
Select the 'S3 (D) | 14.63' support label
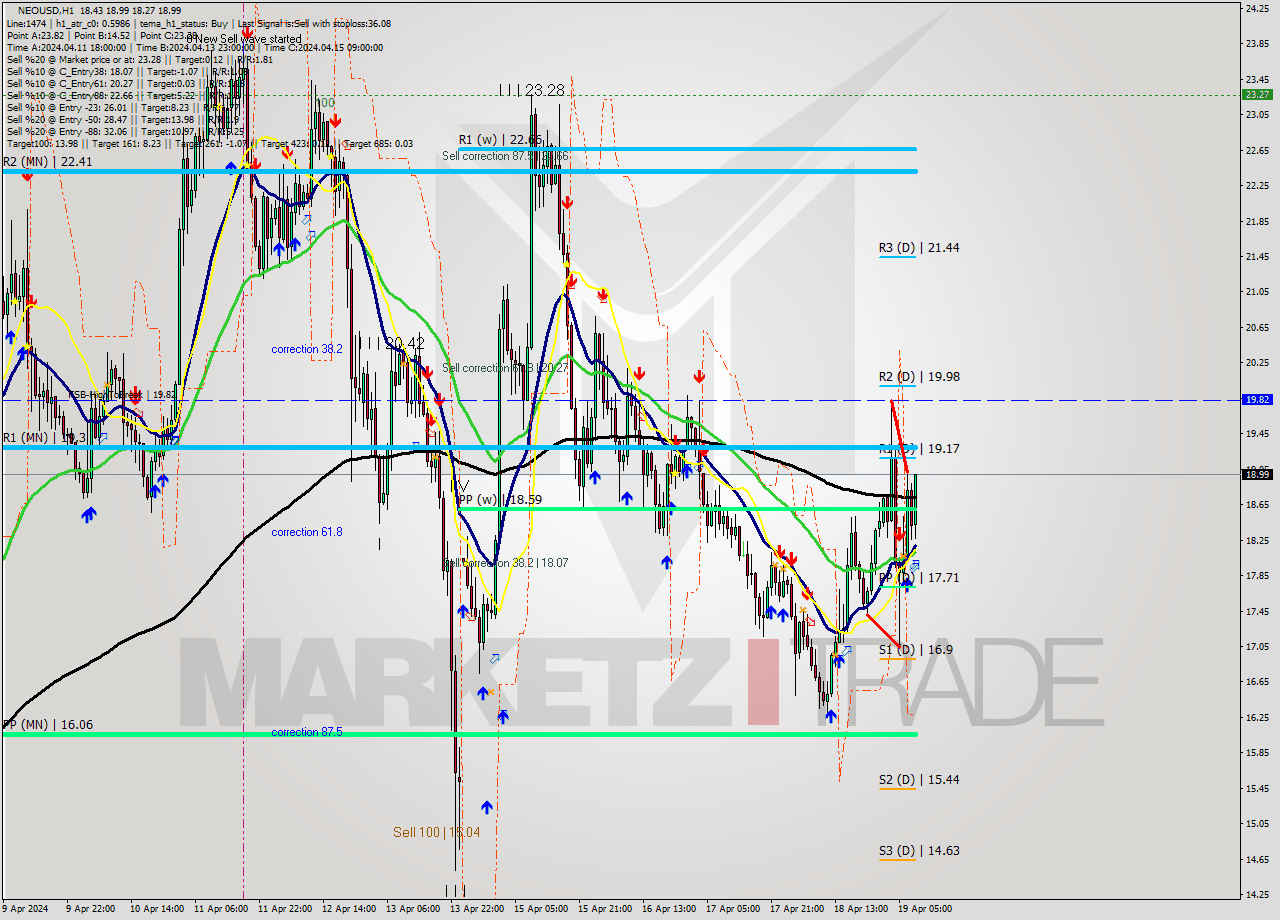tap(919, 851)
